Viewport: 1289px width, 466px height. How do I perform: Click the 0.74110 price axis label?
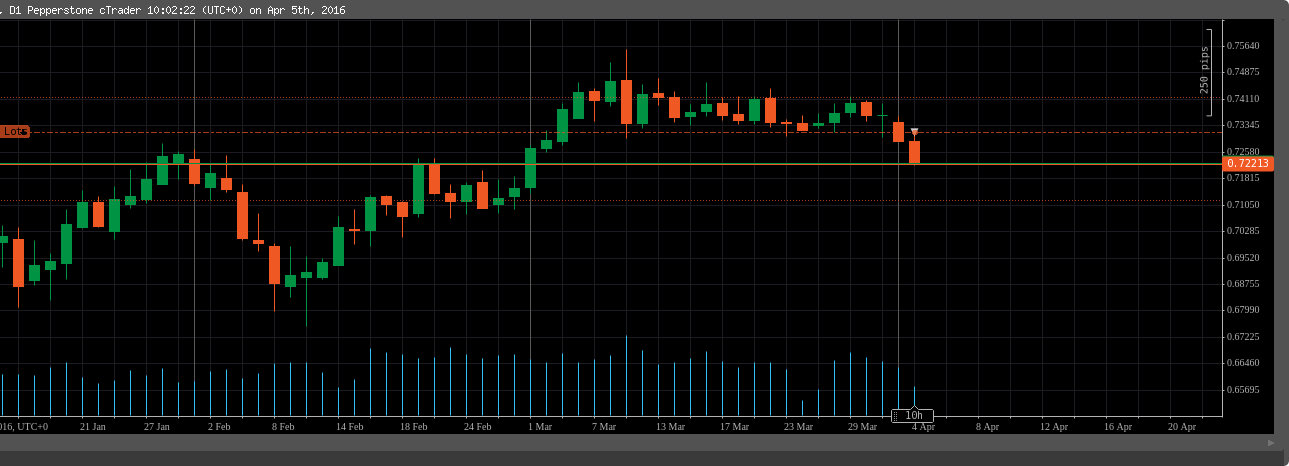[1245, 99]
